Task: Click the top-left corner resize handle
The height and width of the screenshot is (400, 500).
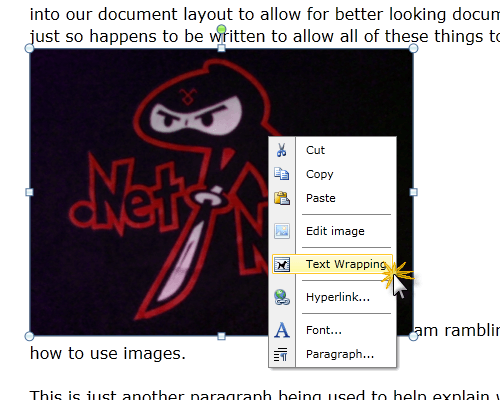Action: (29, 48)
